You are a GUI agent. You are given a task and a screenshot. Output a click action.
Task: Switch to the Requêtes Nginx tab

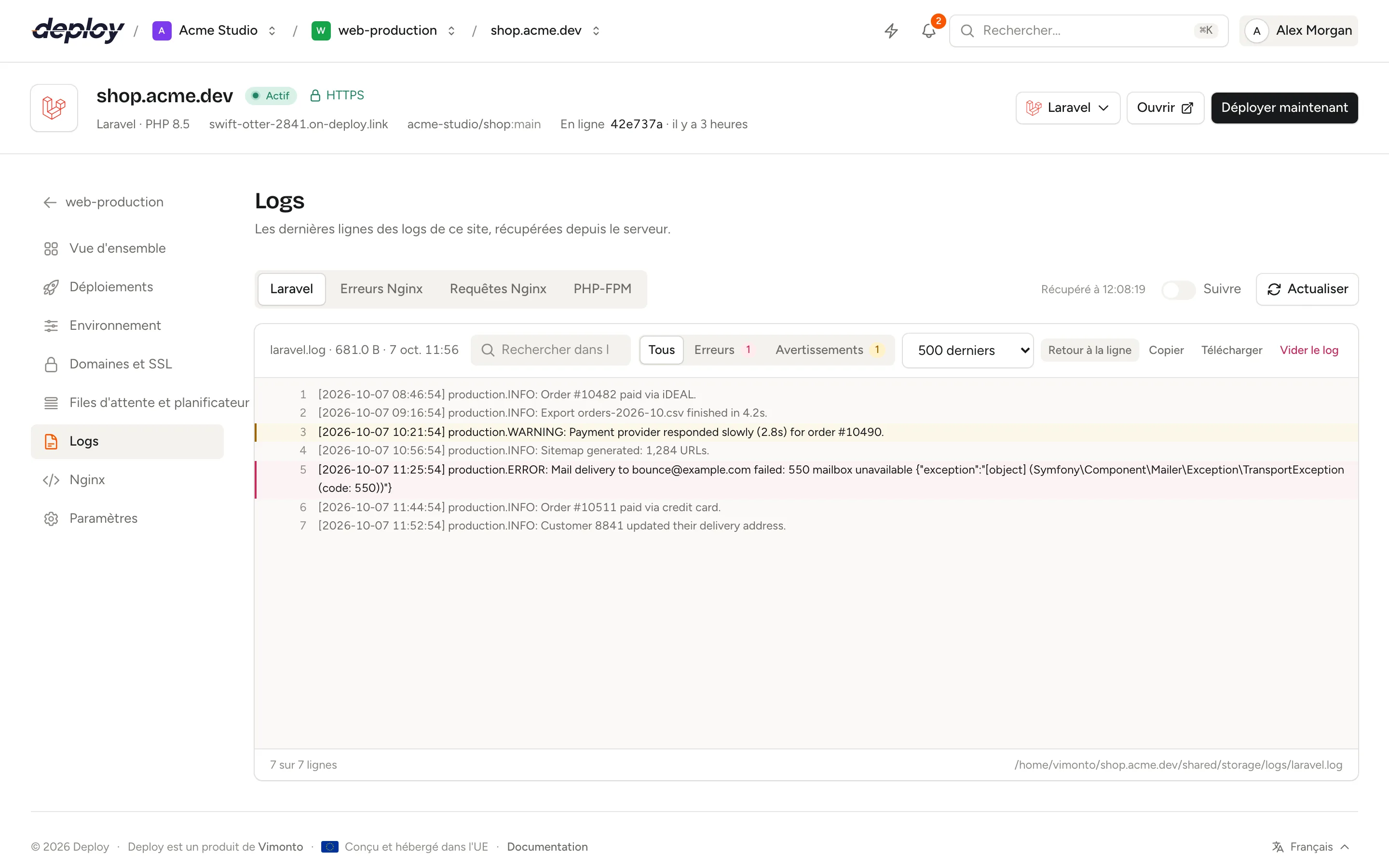click(498, 289)
